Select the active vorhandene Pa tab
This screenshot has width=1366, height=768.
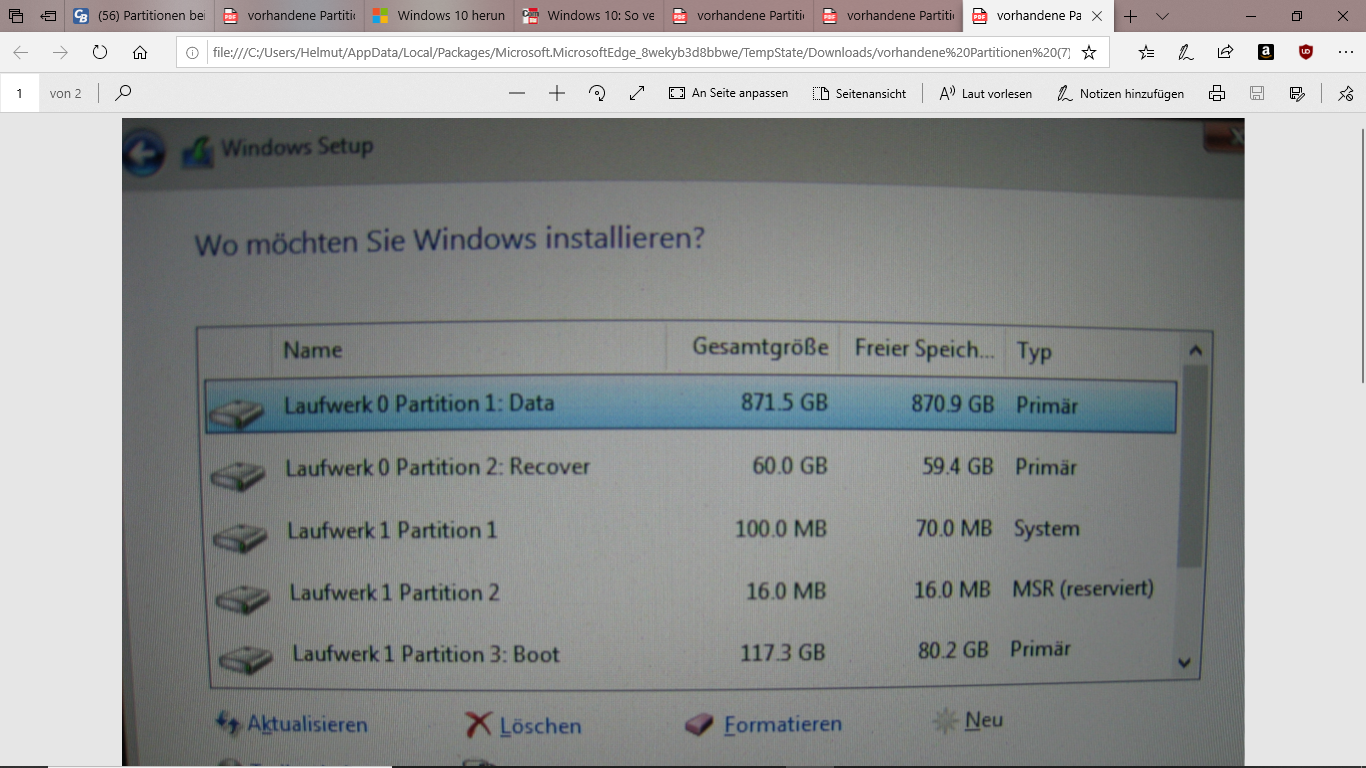pyautogui.click(x=1038, y=16)
